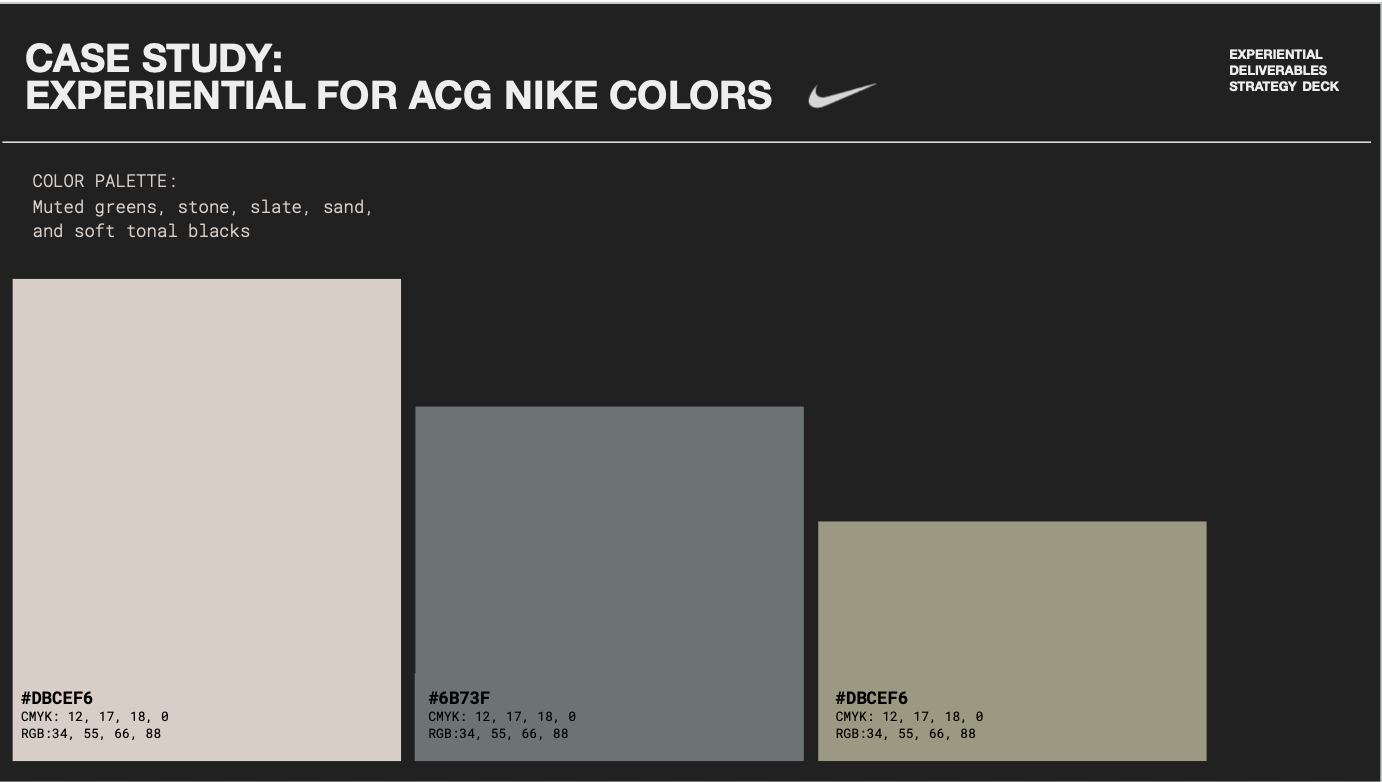1382x782 pixels.
Task: Click the Nike swoosh logo
Action: coord(842,95)
